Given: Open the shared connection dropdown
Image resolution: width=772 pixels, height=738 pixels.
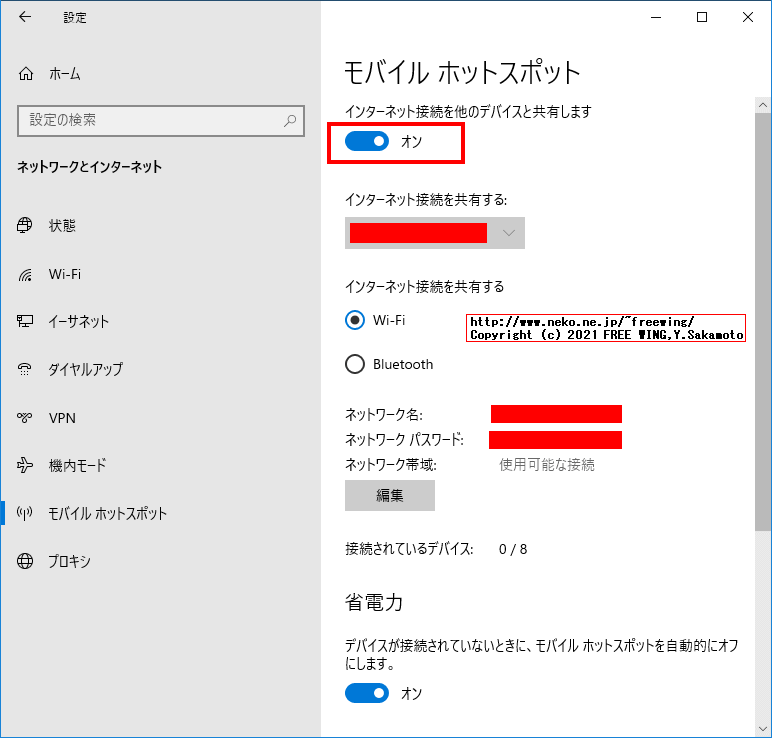Looking at the screenshot, I should point(435,233).
